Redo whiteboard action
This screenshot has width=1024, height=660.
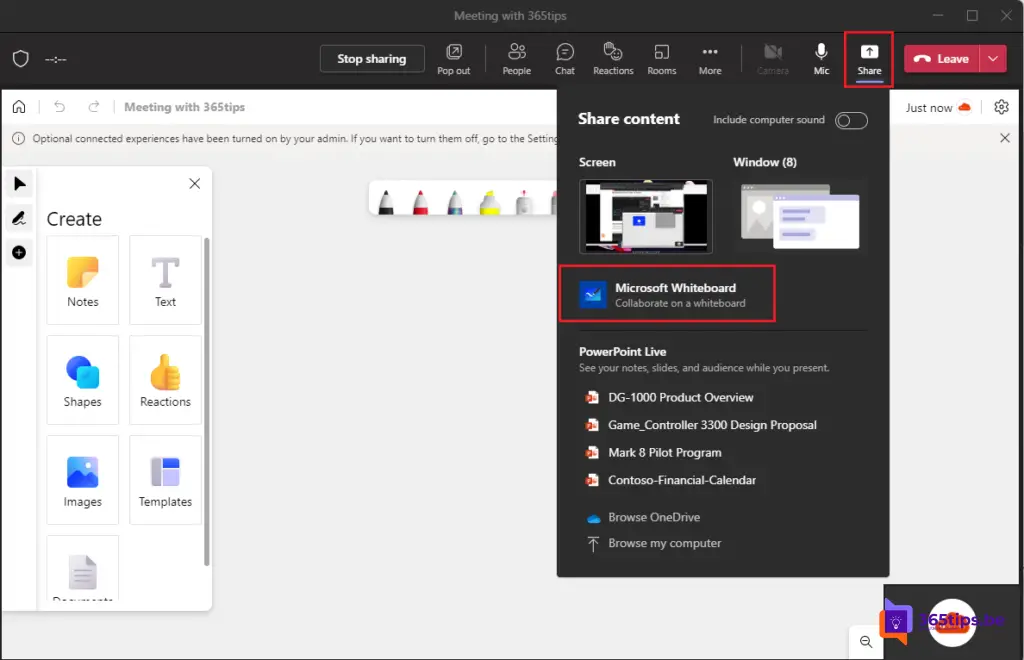(93, 106)
